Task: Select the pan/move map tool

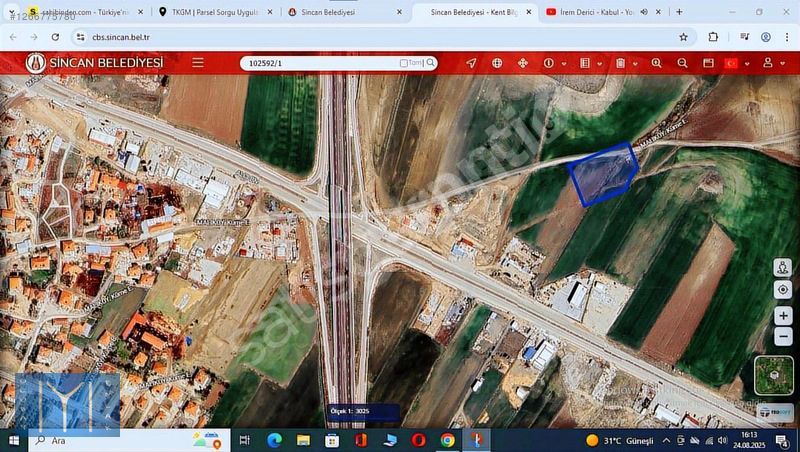Action: point(522,63)
